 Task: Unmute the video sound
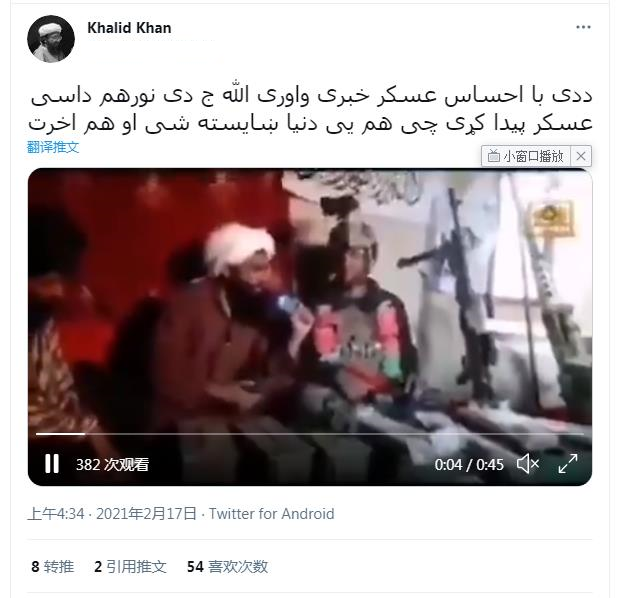pyautogui.click(x=528, y=464)
